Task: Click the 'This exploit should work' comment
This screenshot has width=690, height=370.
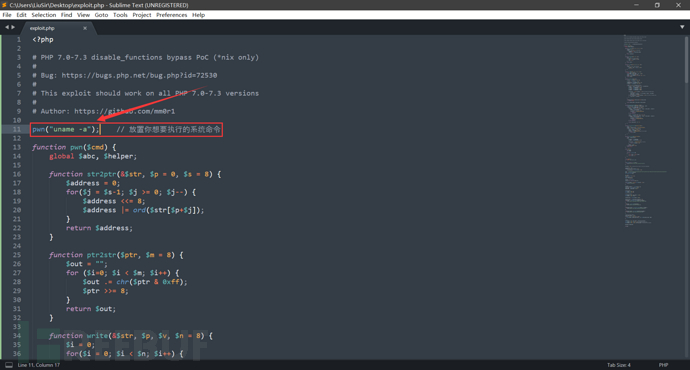Action: [146, 94]
